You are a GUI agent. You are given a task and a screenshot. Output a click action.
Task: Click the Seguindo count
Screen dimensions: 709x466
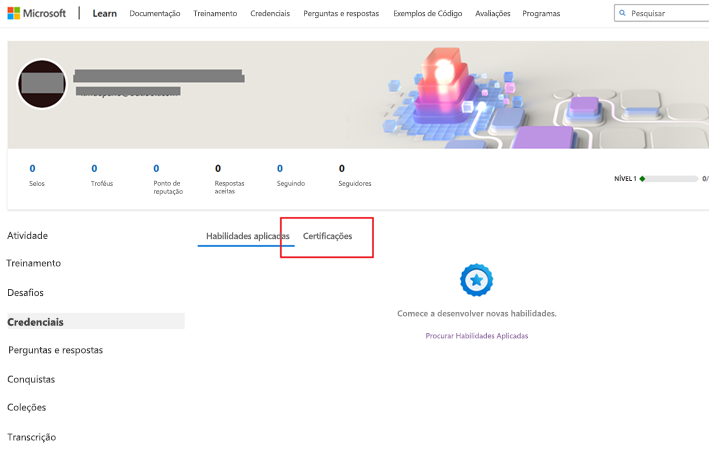tap(280, 169)
